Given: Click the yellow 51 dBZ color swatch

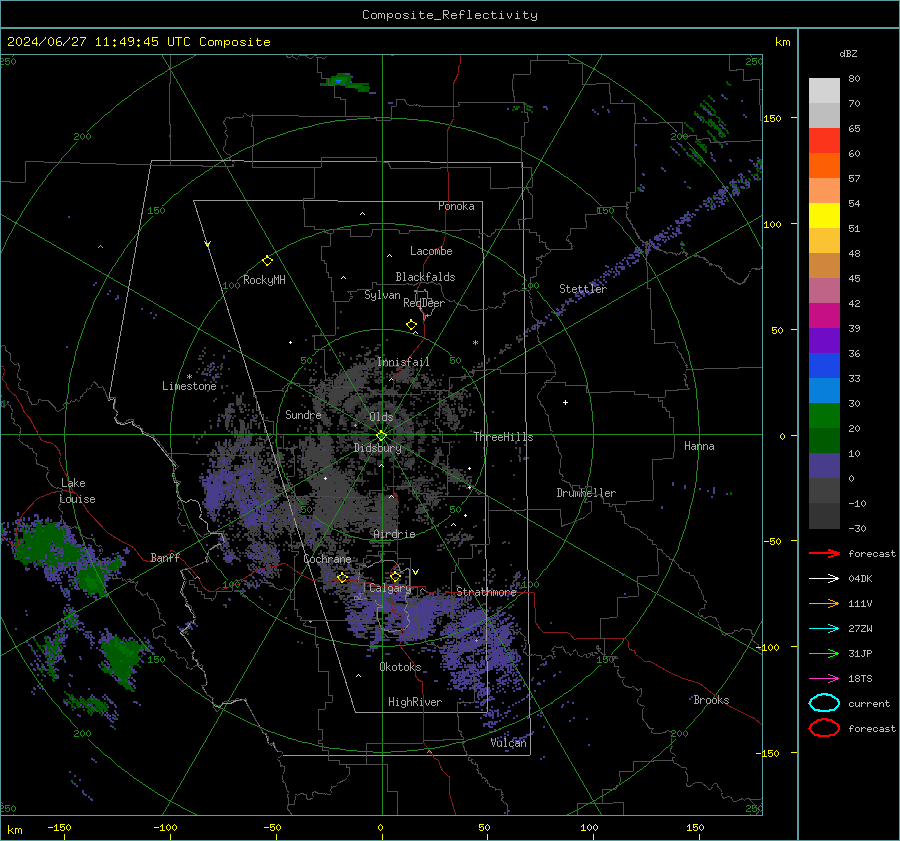Looking at the screenshot, I should click(824, 216).
